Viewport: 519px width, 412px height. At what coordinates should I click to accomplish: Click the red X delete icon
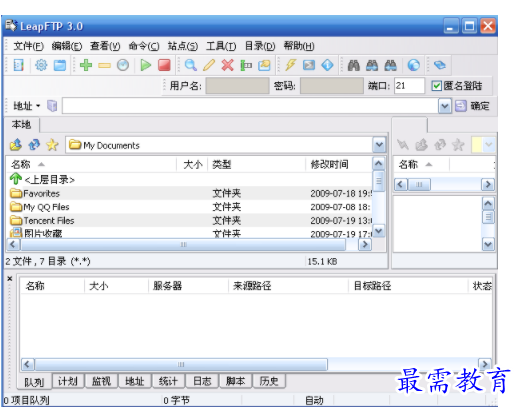click(x=227, y=65)
